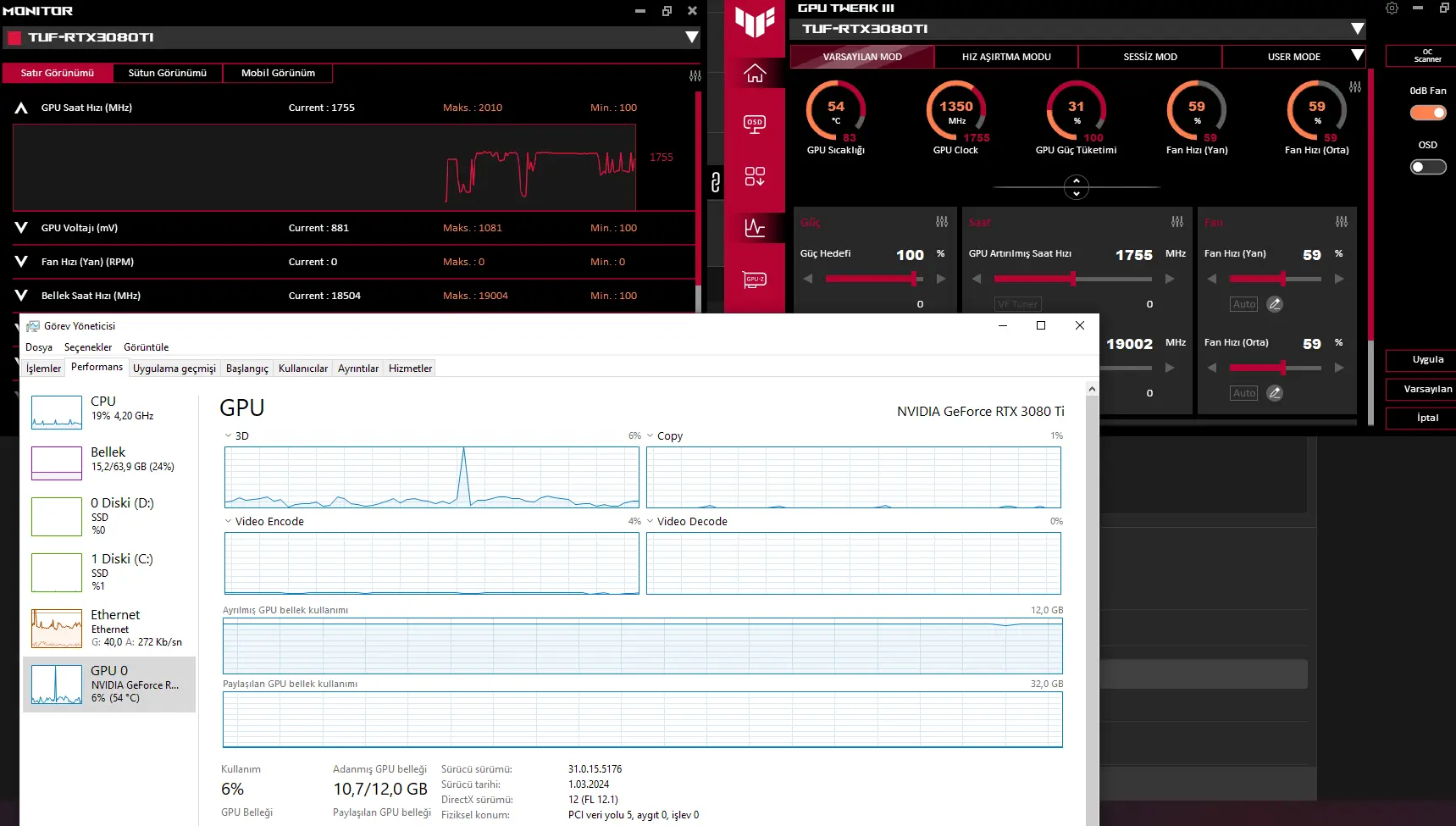Image resolution: width=1456 pixels, height=826 pixels.
Task: Open Fan panel settings icon
Action: (x=1342, y=222)
